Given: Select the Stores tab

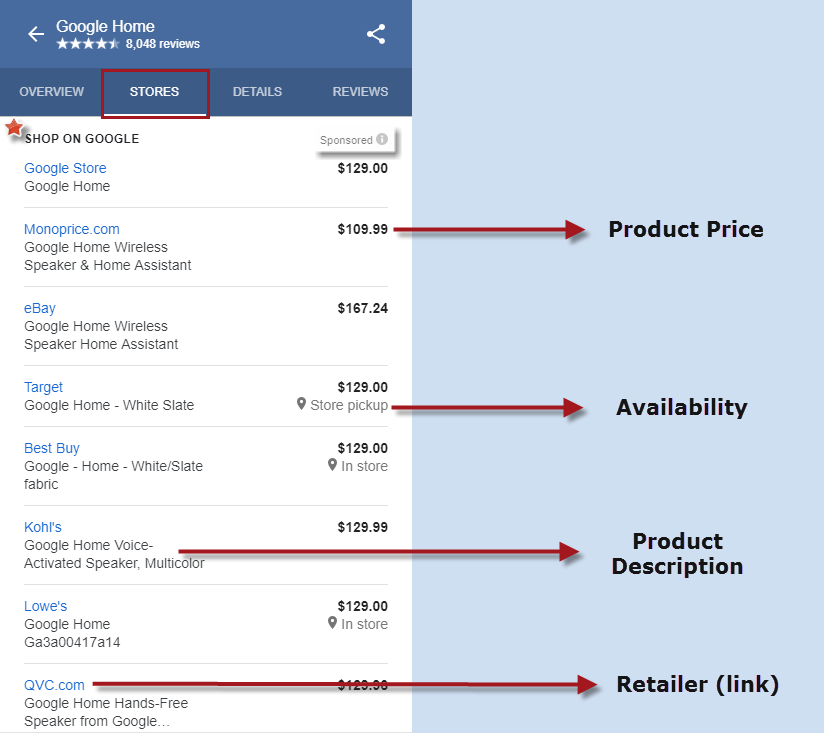Looking at the screenshot, I should coord(155,92).
